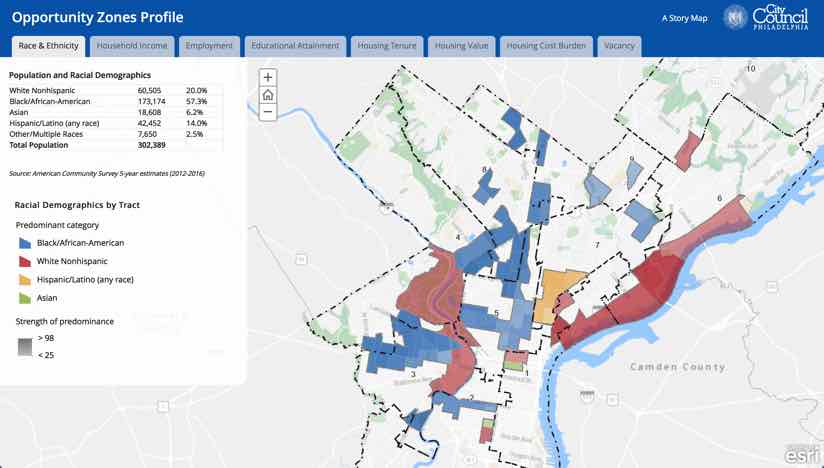Viewport: 824px width, 468px height.
Task: Click the Predominant category legend label
Action: (x=57, y=225)
